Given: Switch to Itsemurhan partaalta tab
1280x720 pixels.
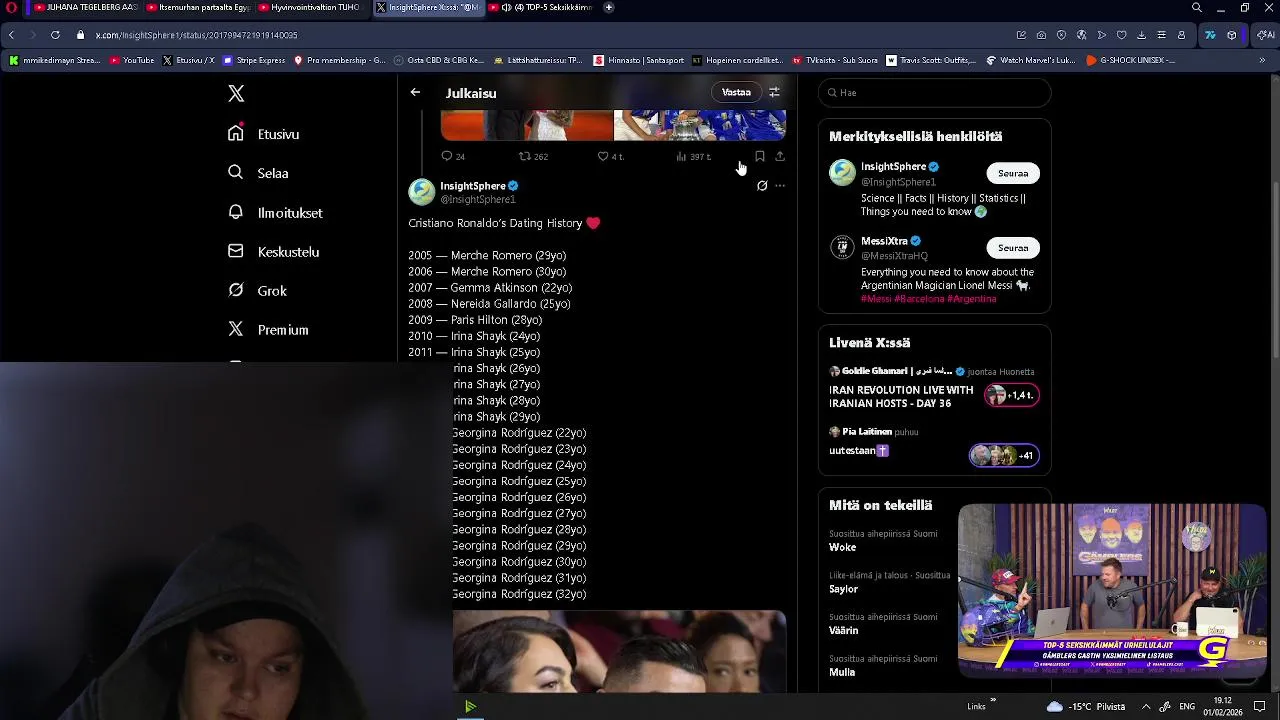Looking at the screenshot, I should click(198, 7).
